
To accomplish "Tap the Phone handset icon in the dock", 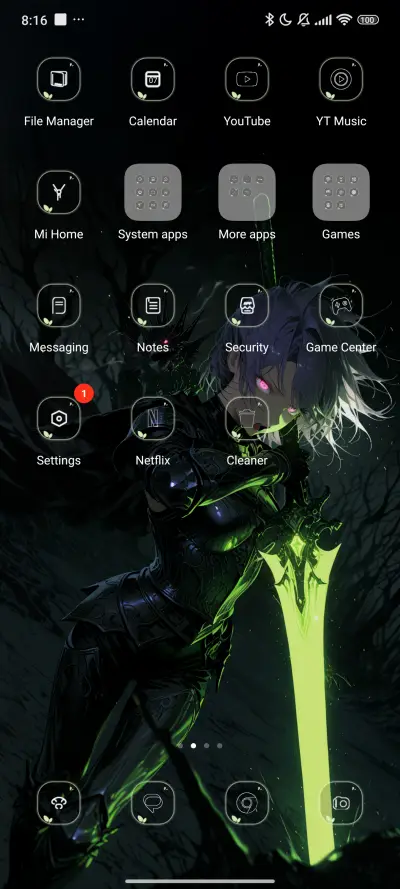I will click(x=59, y=803).
